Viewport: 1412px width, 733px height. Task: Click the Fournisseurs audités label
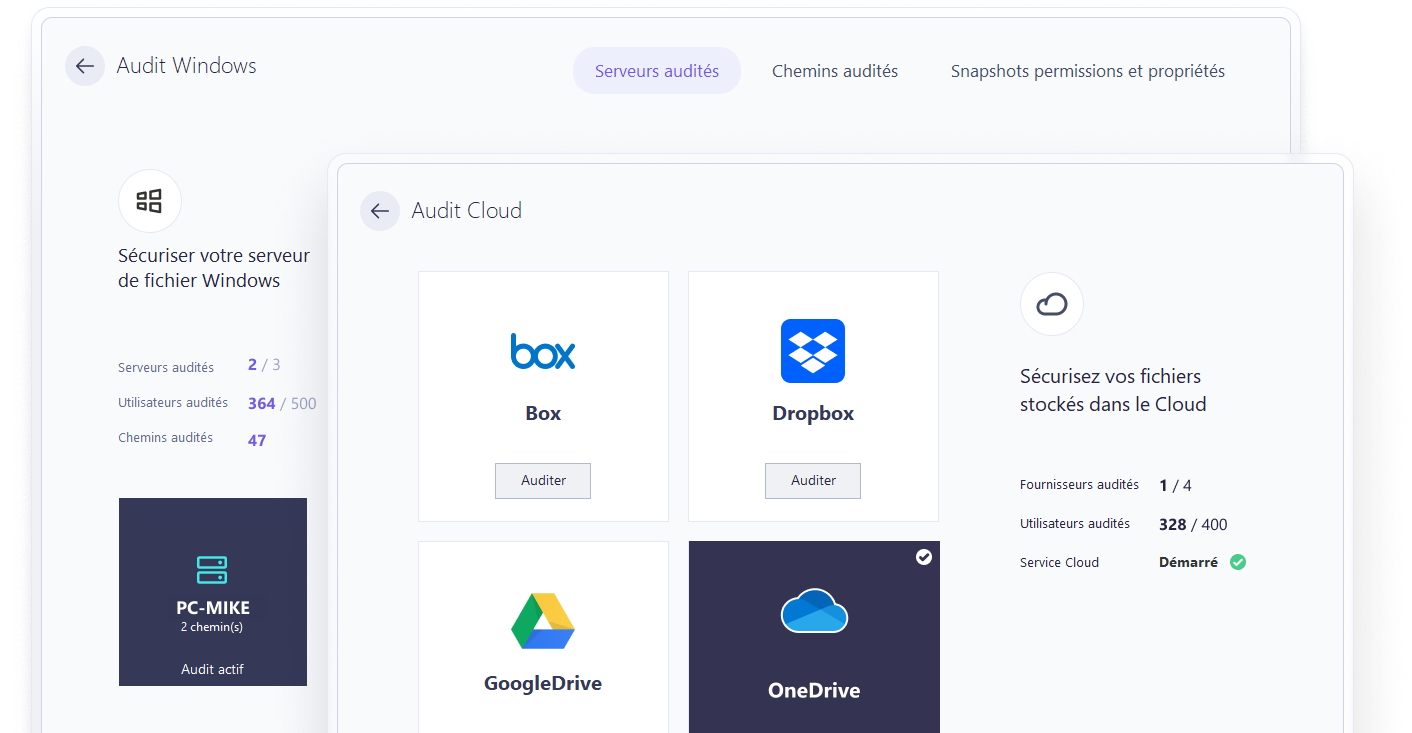[1079, 485]
